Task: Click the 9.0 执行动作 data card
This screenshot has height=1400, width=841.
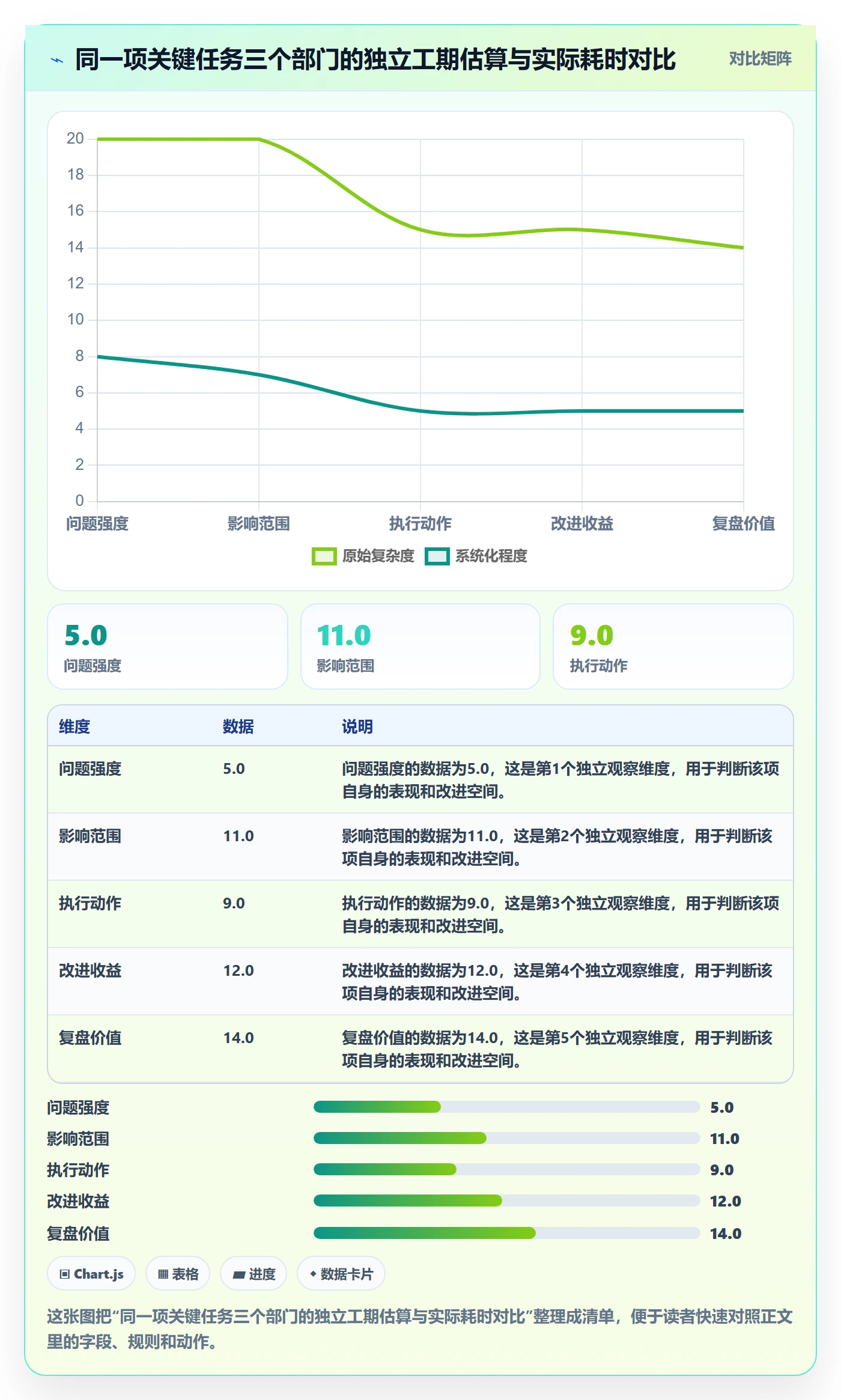Action: click(x=673, y=647)
